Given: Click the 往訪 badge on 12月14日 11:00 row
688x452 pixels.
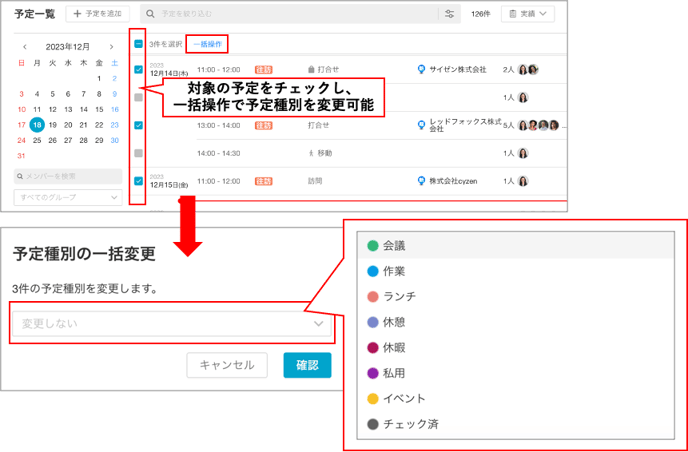Looking at the screenshot, I should [264, 69].
